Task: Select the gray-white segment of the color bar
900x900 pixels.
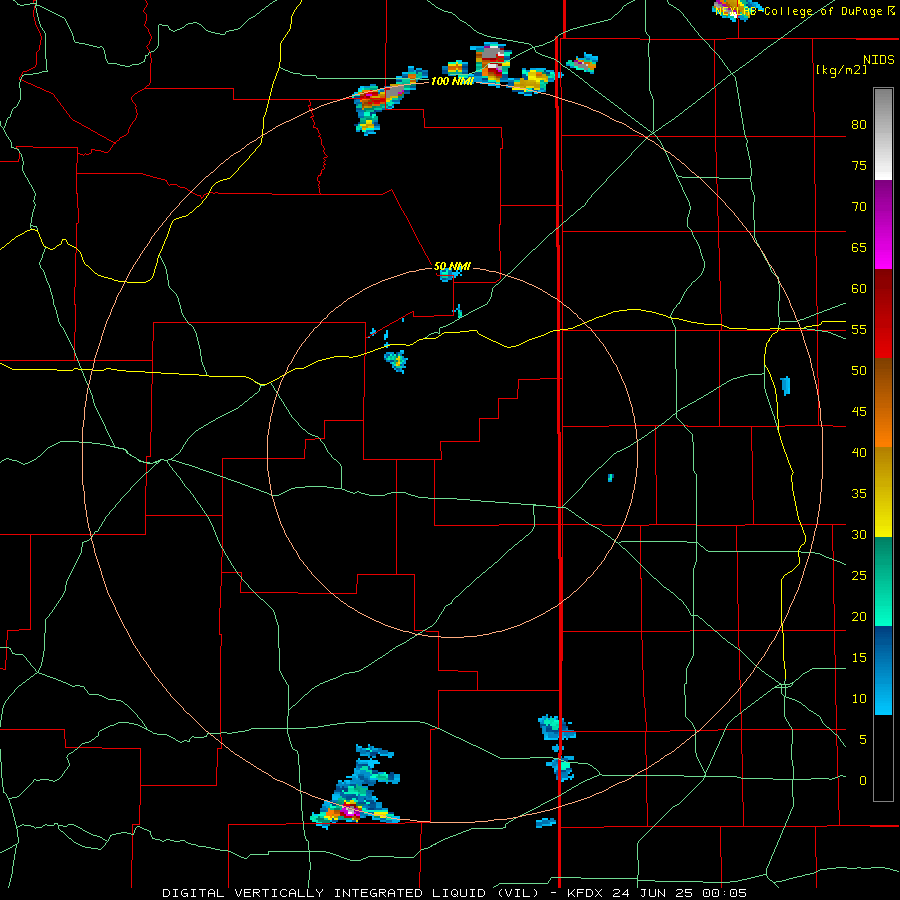Action: tap(883, 134)
